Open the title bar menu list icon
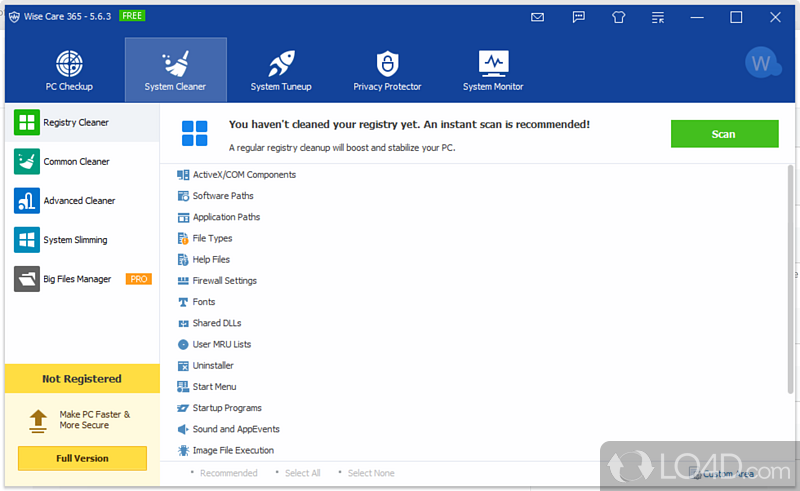This screenshot has width=800, height=491. pyautogui.click(x=657, y=17)
